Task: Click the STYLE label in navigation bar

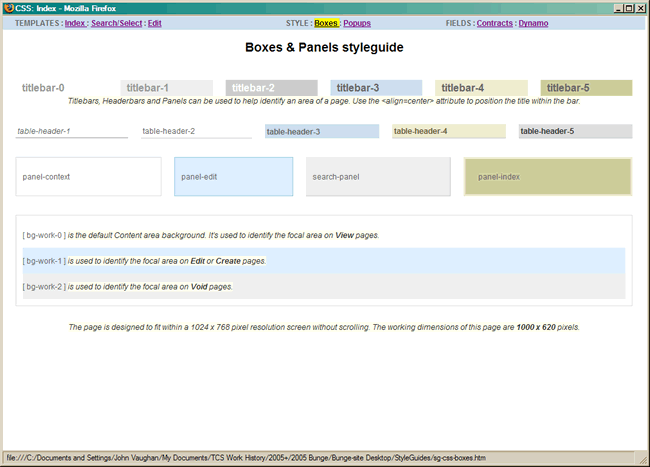Action: [297, 23]
